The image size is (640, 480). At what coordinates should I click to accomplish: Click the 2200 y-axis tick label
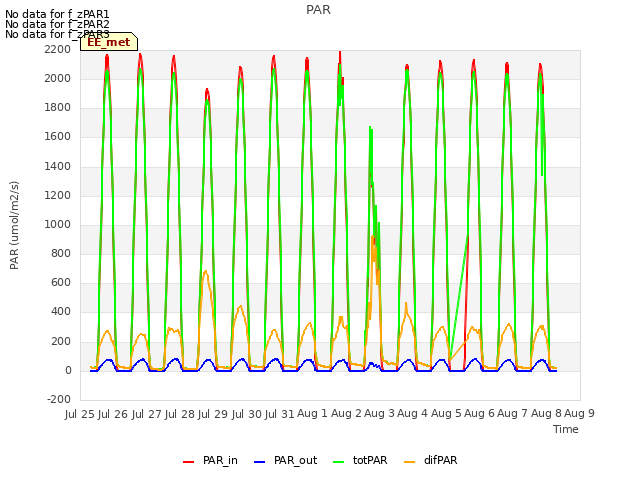pyautogui.click(x=58, y=49)
